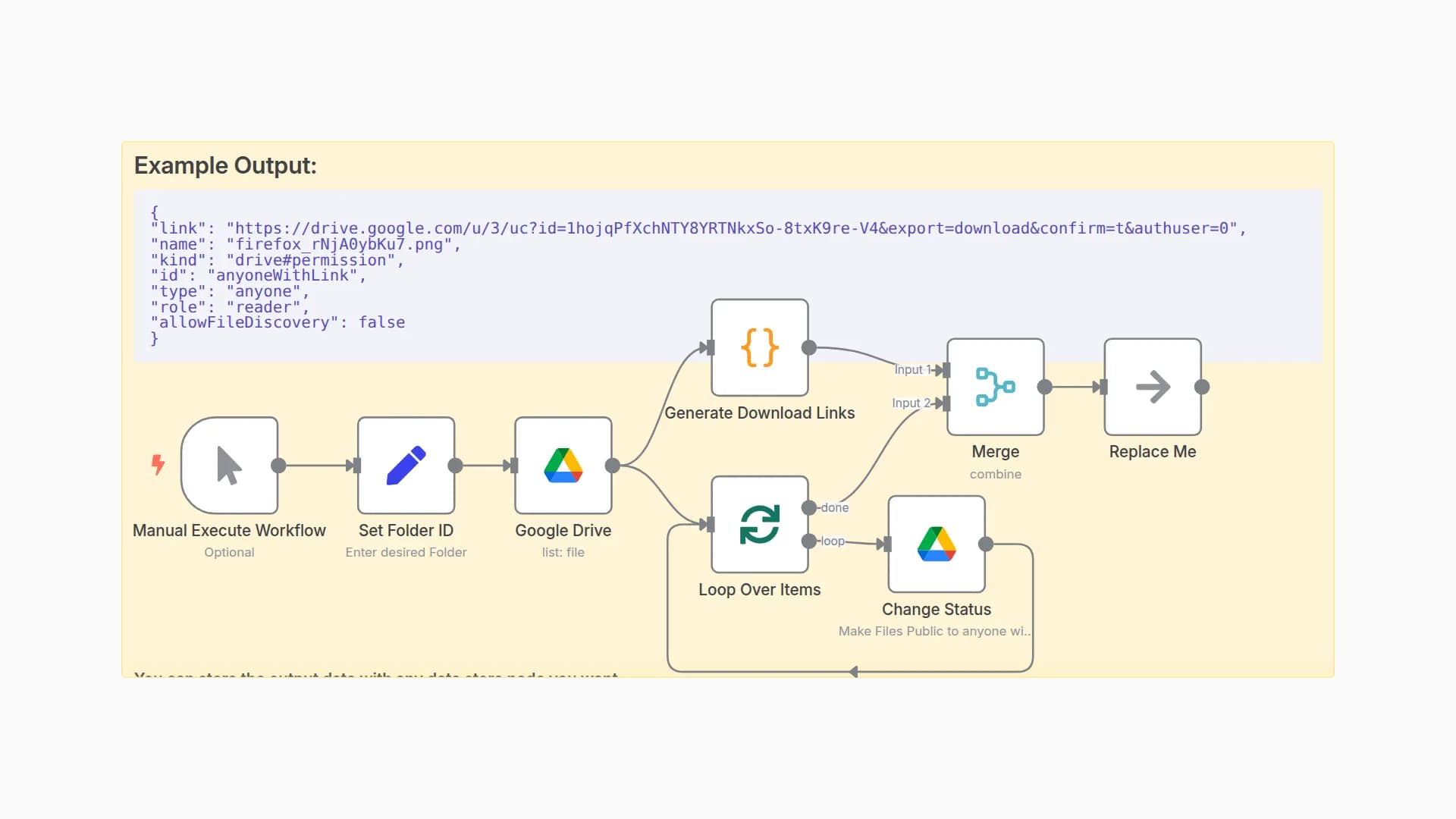Click output connector of Replace Me node

1202,387
